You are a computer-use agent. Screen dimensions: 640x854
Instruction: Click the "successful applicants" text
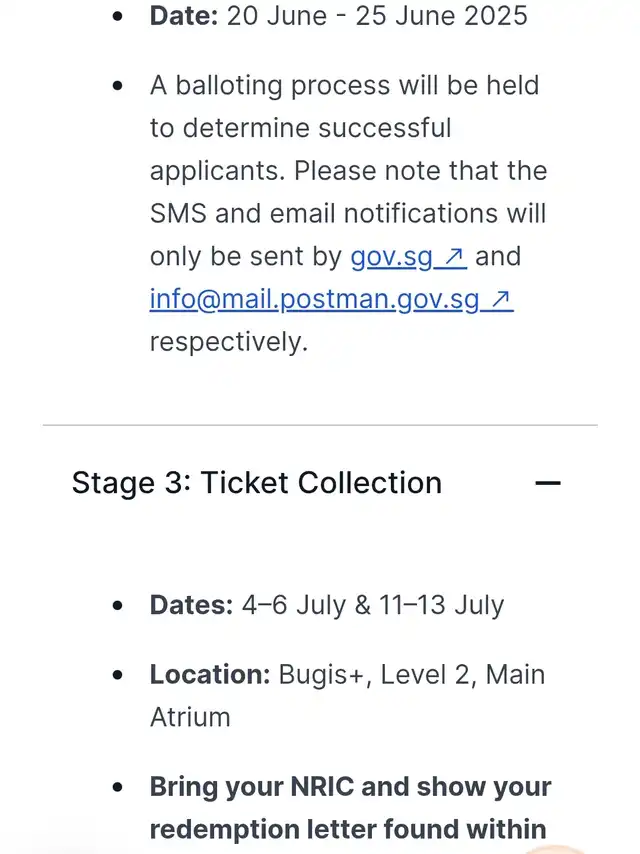(x=300, y=149)
